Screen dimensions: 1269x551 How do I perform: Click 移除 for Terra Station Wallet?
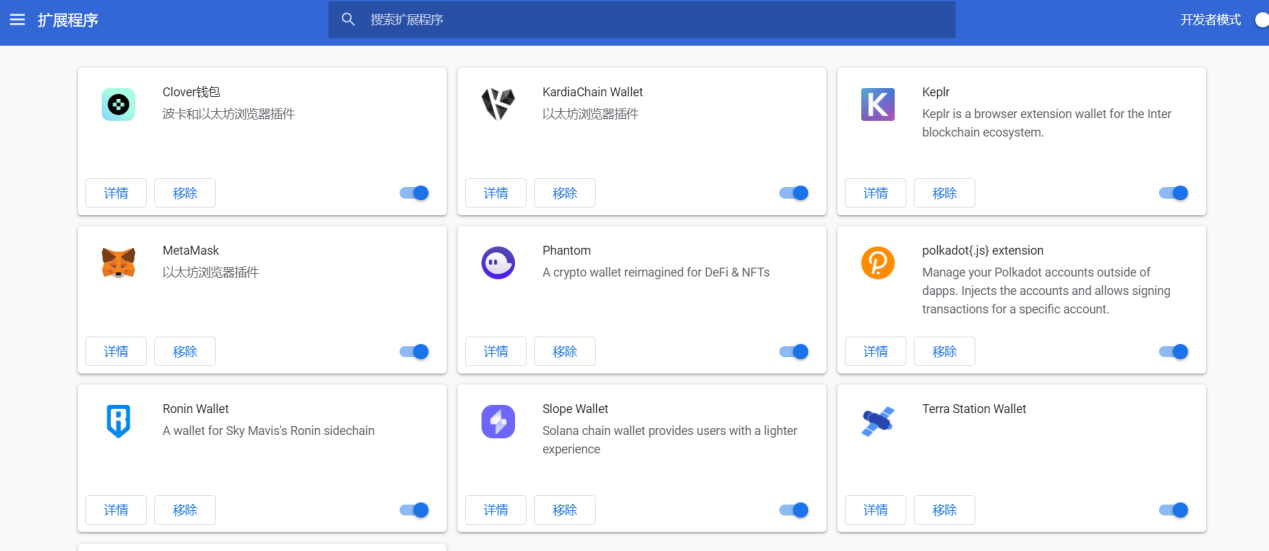[x=945, y=510]
